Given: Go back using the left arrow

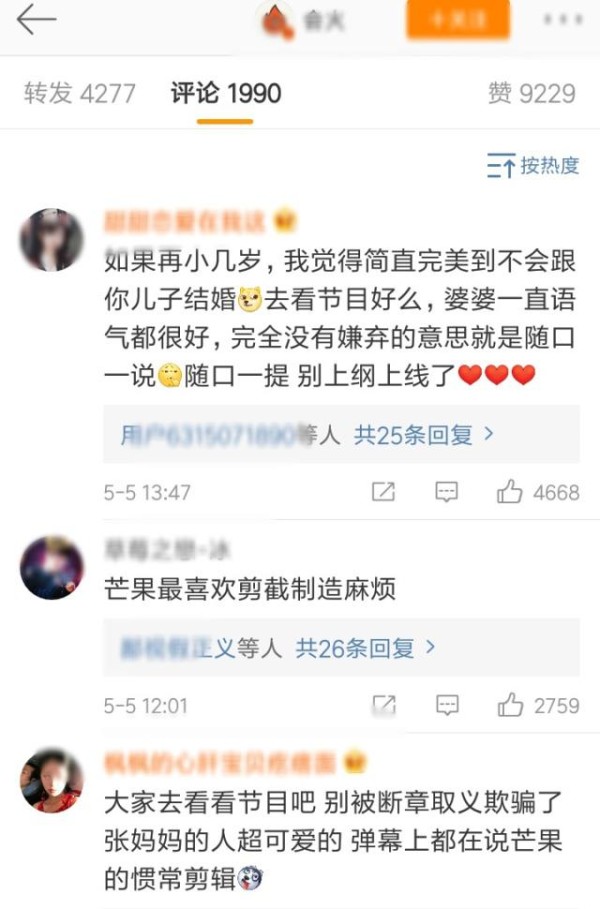Looking at the screenshot, I should click(x=36, y=20).
